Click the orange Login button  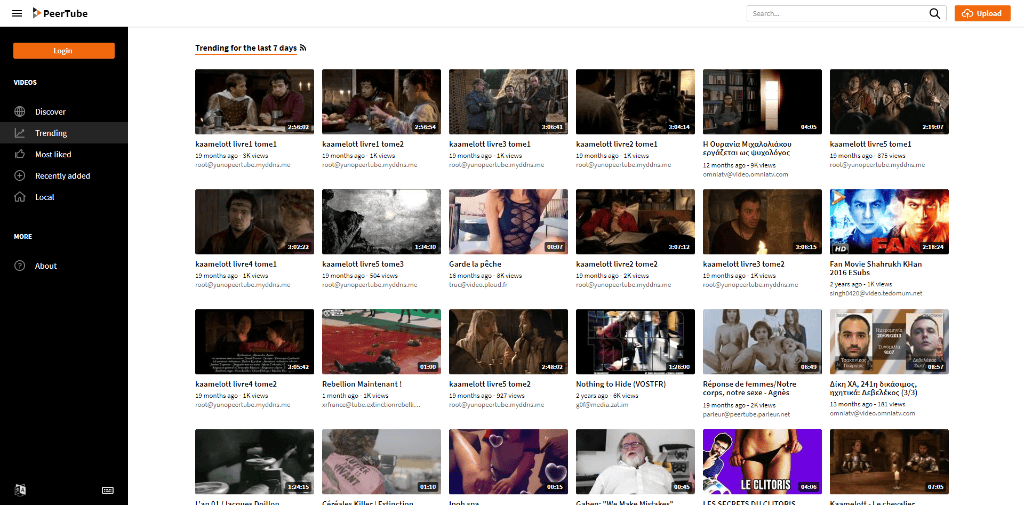click(x=64, y=51)
